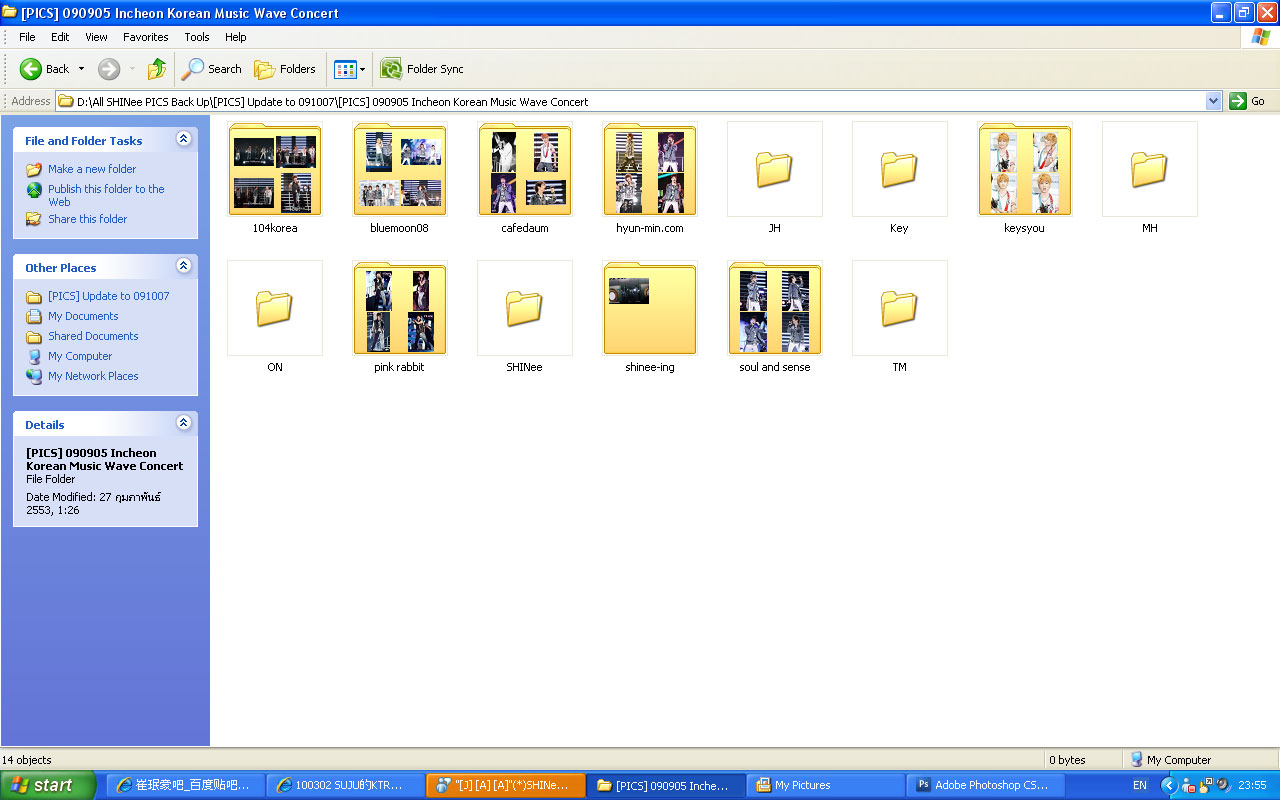Viewport: 1280px width, 800px height.
Task: Click the Go button beside address bar
Action: coord(1247,101)
